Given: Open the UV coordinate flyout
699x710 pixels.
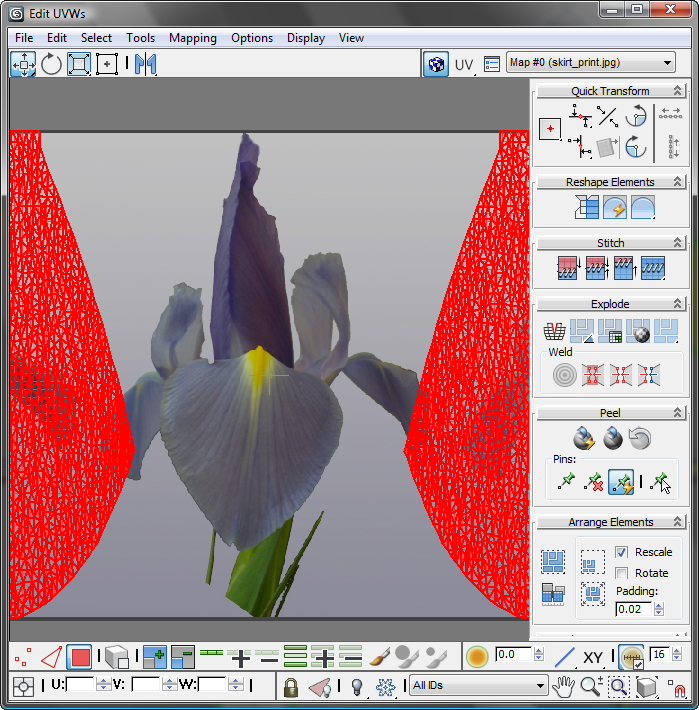Looking at the screenshot, I should coord(464,65).
